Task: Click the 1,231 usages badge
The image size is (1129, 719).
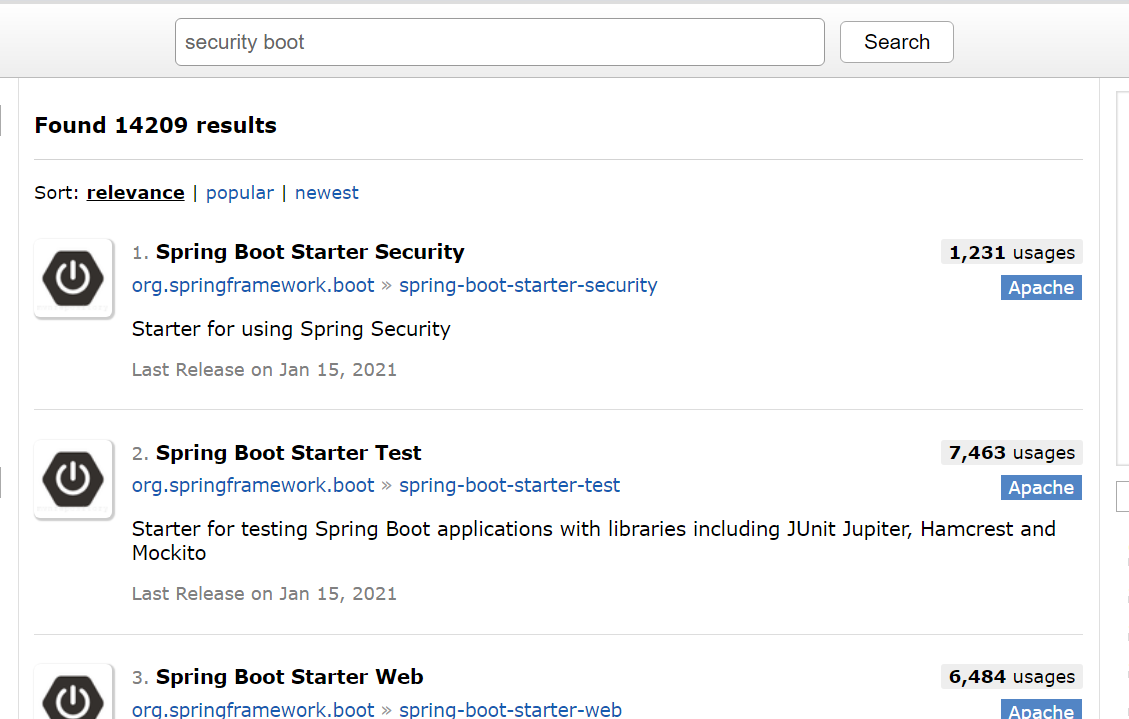Action: [1012, 253]
